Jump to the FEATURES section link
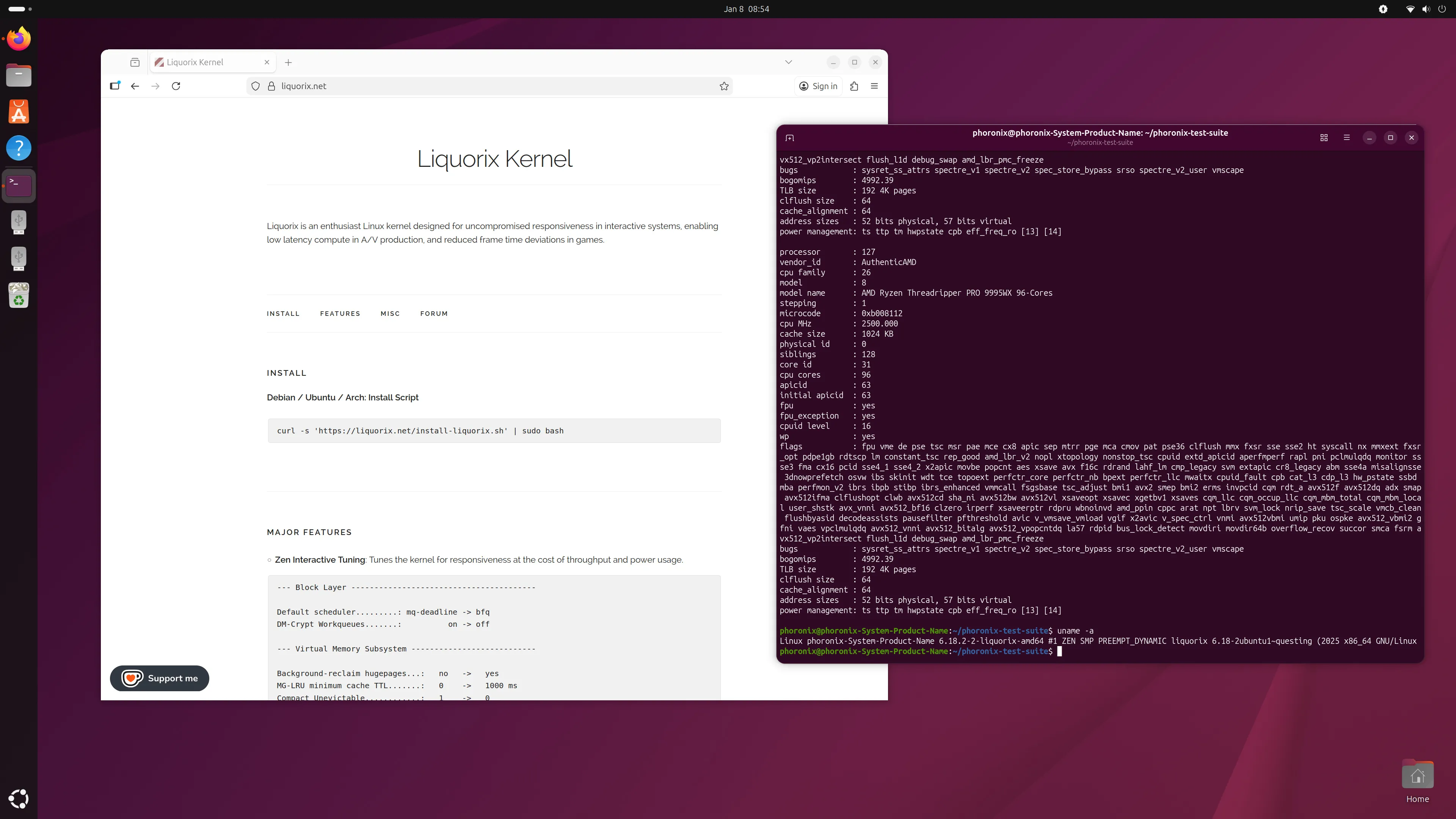This screenshot has height=819, width=1456. 340,314
